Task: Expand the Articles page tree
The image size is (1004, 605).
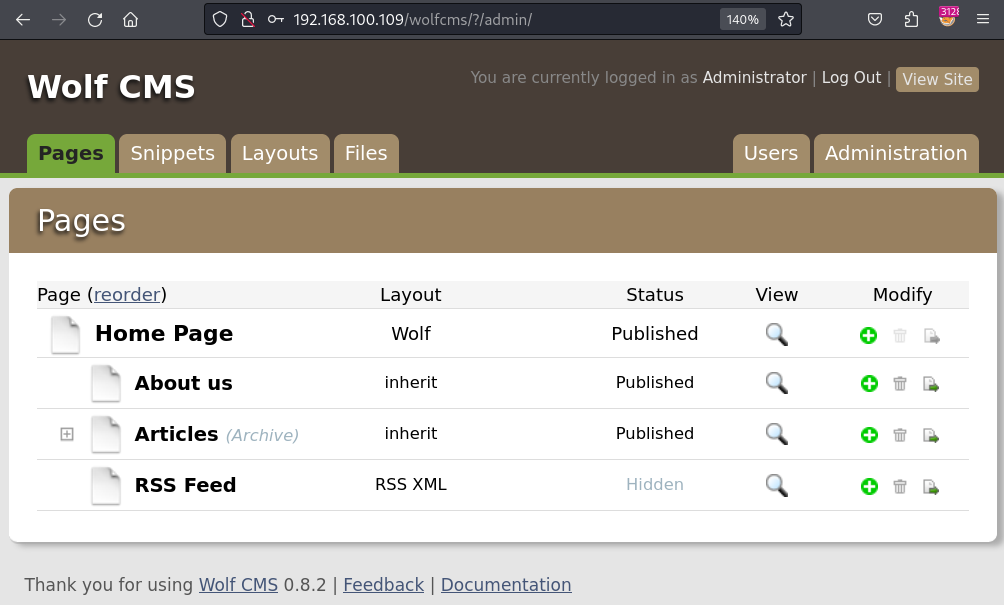Action: click(x=67, y=434)
